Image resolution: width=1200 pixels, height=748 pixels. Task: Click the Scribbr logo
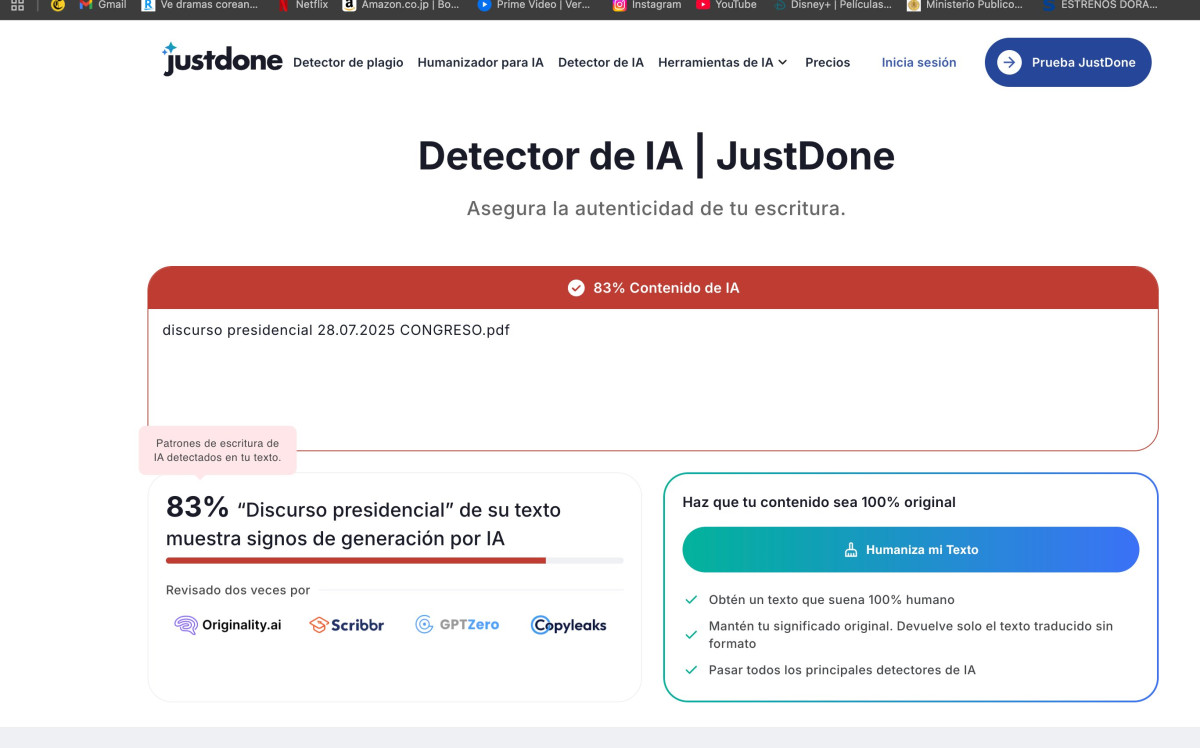[347, 625]
